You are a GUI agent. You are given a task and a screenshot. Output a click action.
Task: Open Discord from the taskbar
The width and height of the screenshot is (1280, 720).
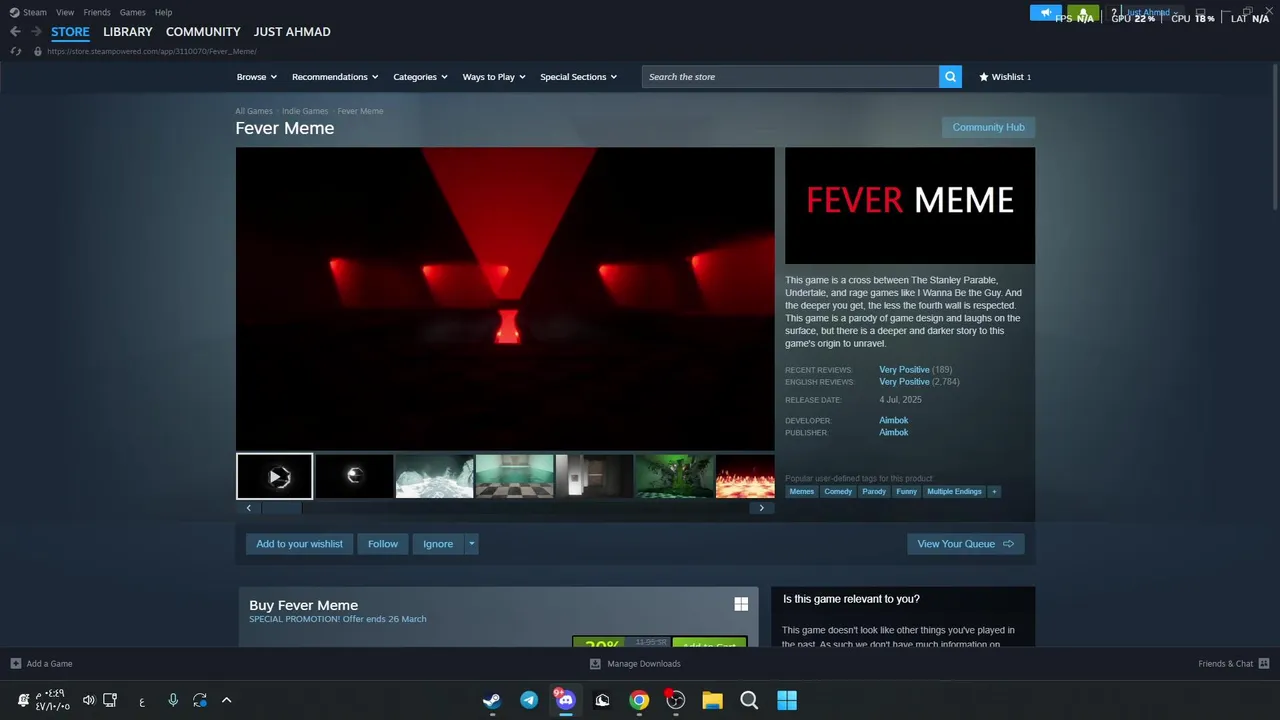565,700
